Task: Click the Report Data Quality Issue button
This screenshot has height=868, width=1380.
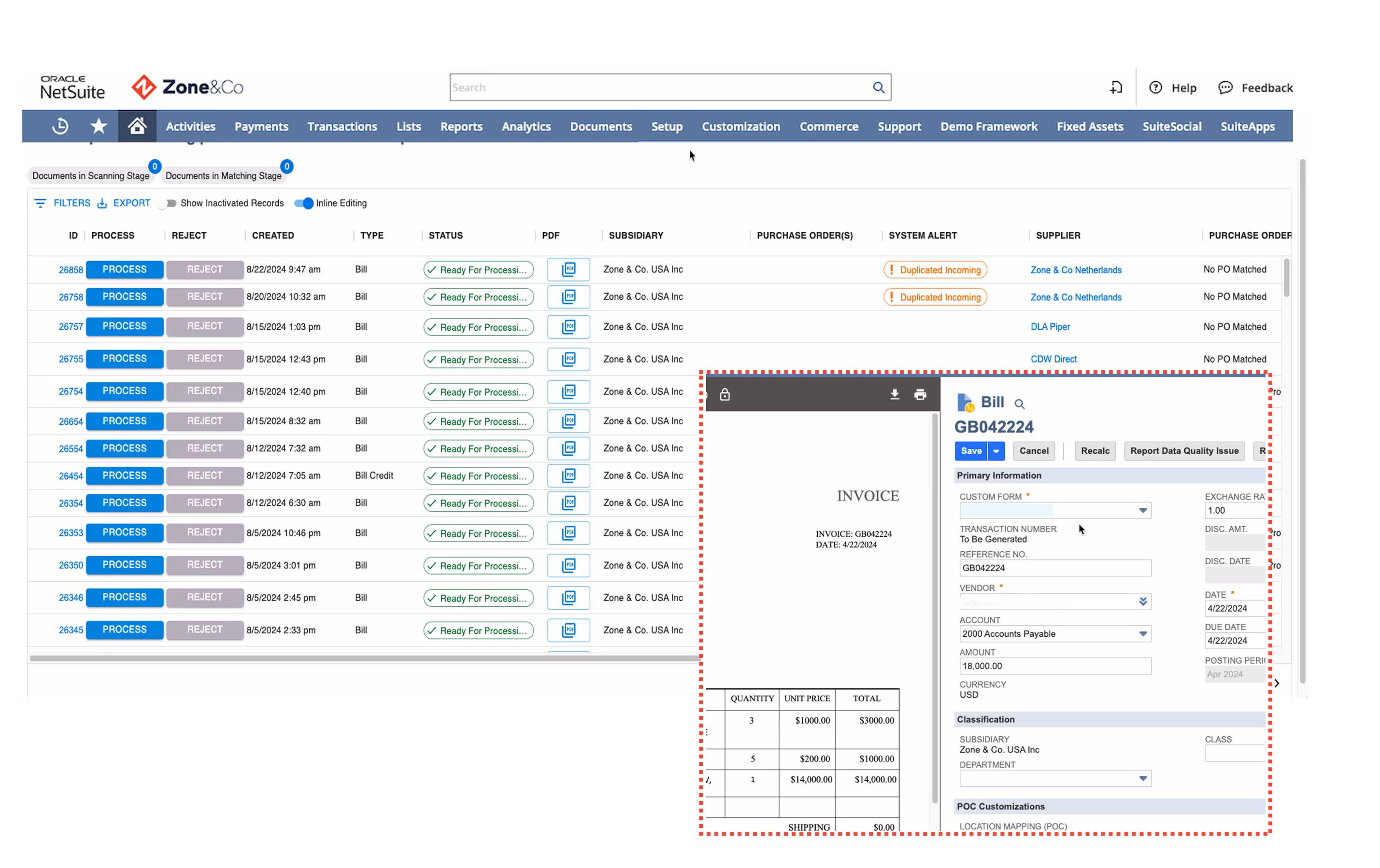Action: (1184, 451)
